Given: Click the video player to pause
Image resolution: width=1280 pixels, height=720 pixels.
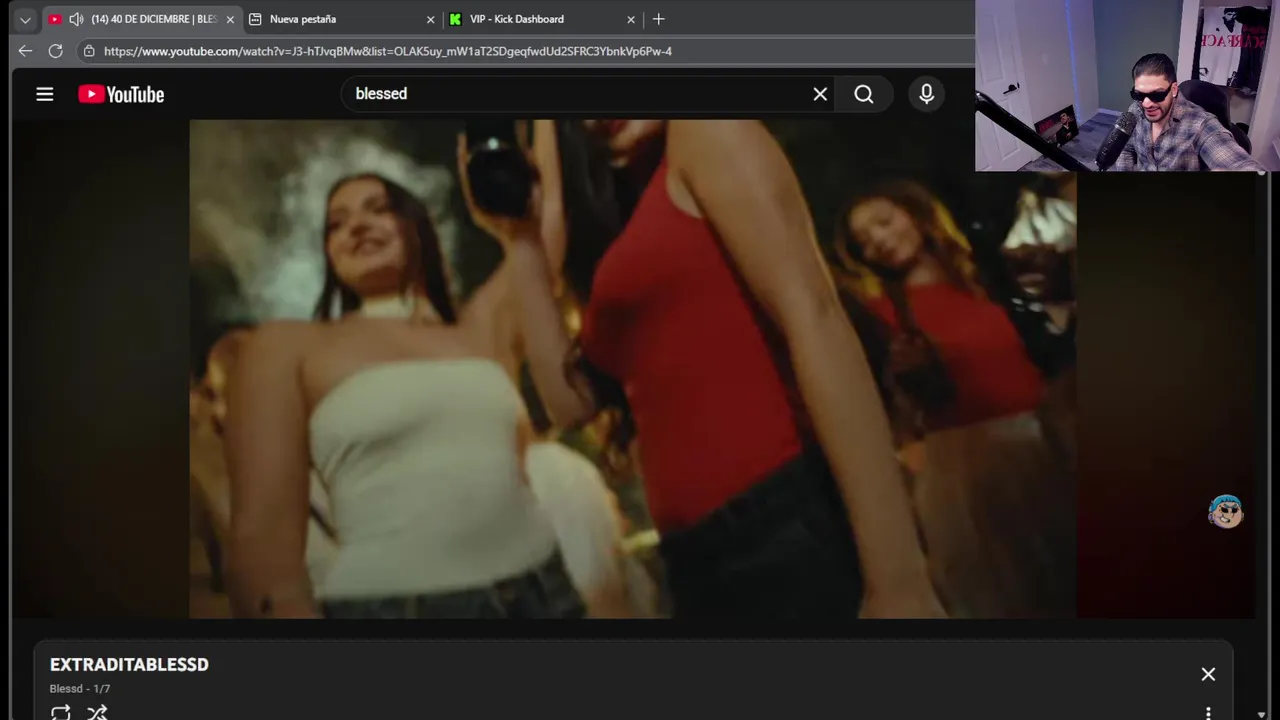Looking at the screenshot, I should [x=632, y=368].
